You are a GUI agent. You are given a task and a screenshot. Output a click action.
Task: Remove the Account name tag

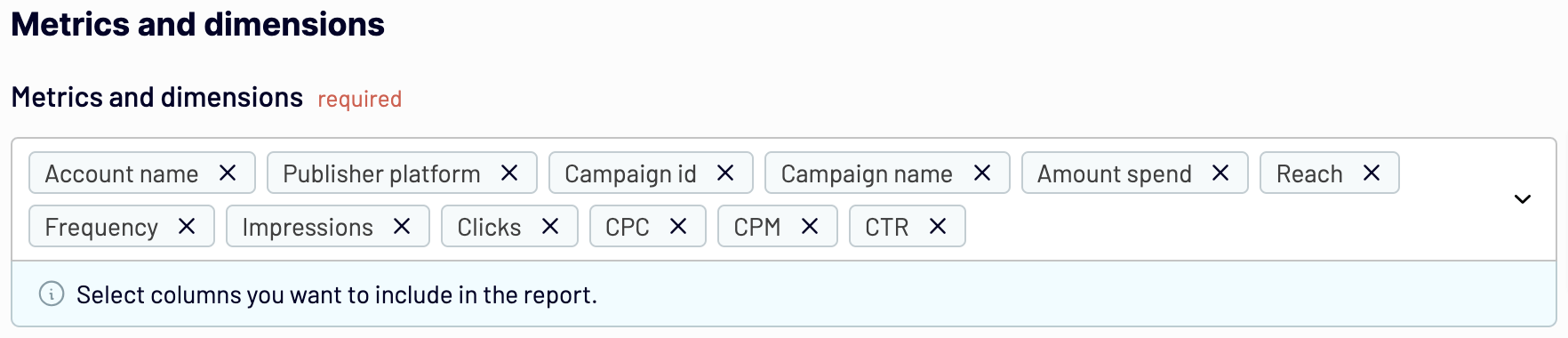click(x=228, y=173)
